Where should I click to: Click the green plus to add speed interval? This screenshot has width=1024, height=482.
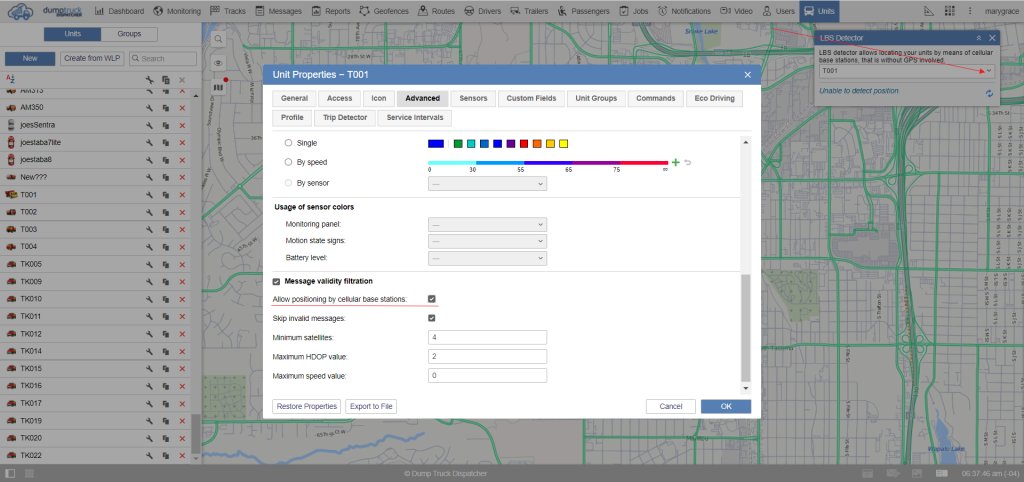click(676, 162)
